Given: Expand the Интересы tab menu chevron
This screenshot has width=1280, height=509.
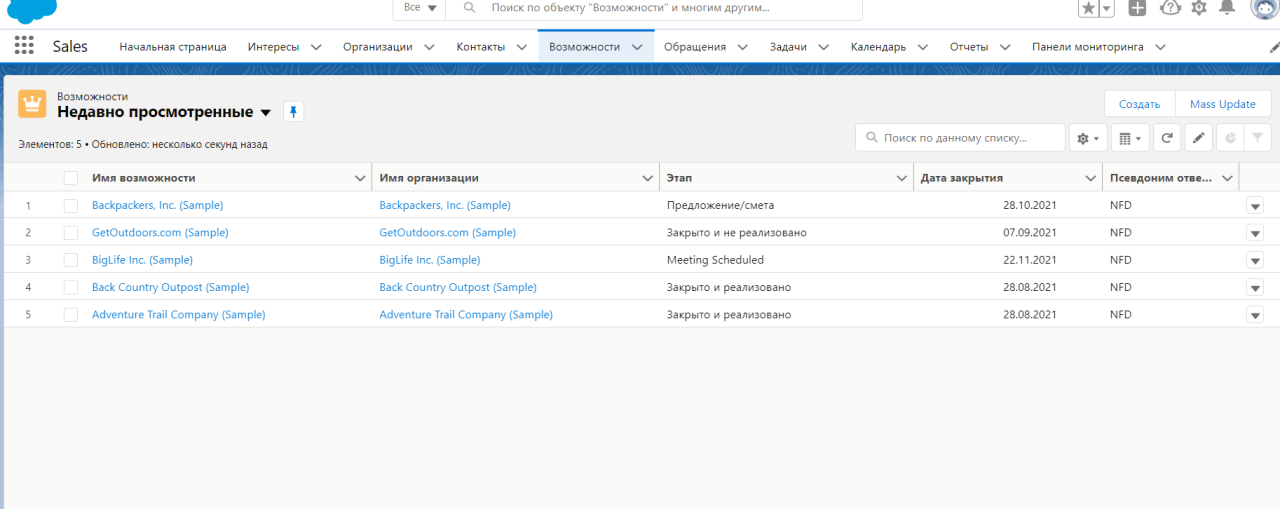Looking at the screenshot, I should click(x=316, y=47).
